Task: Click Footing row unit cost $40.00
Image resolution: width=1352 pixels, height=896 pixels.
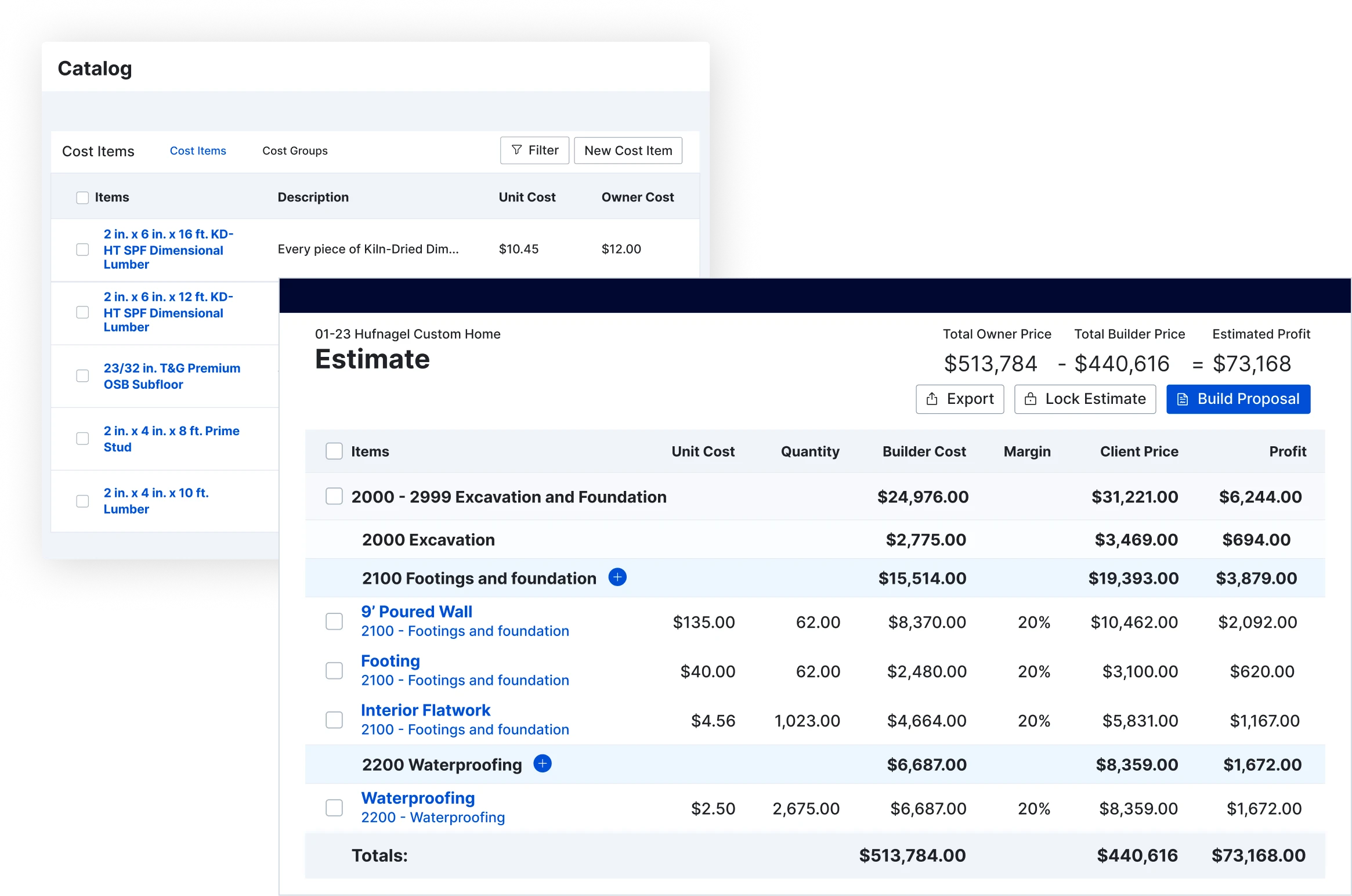Action: [707, 671]
